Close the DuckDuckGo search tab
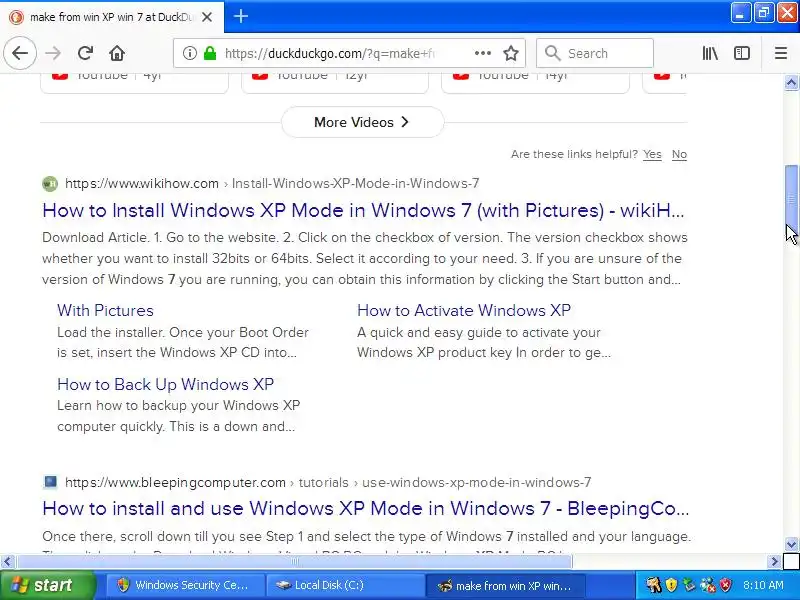Viewport: 800px width, 600px height. click(x=207, y=17)
